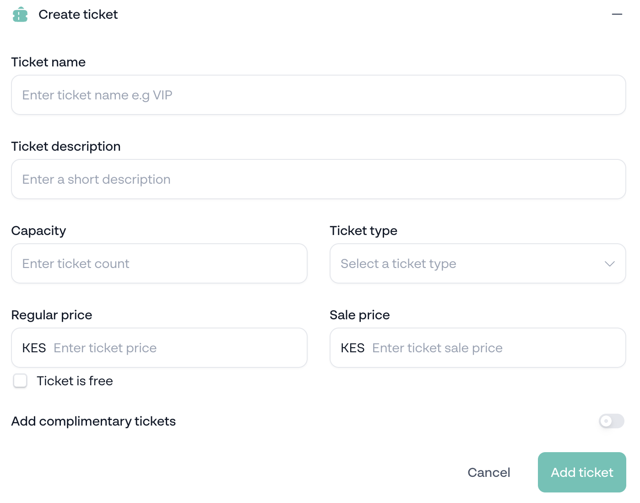Click the Ticket name field label
The image size is (640, 503).
[48, 62]
